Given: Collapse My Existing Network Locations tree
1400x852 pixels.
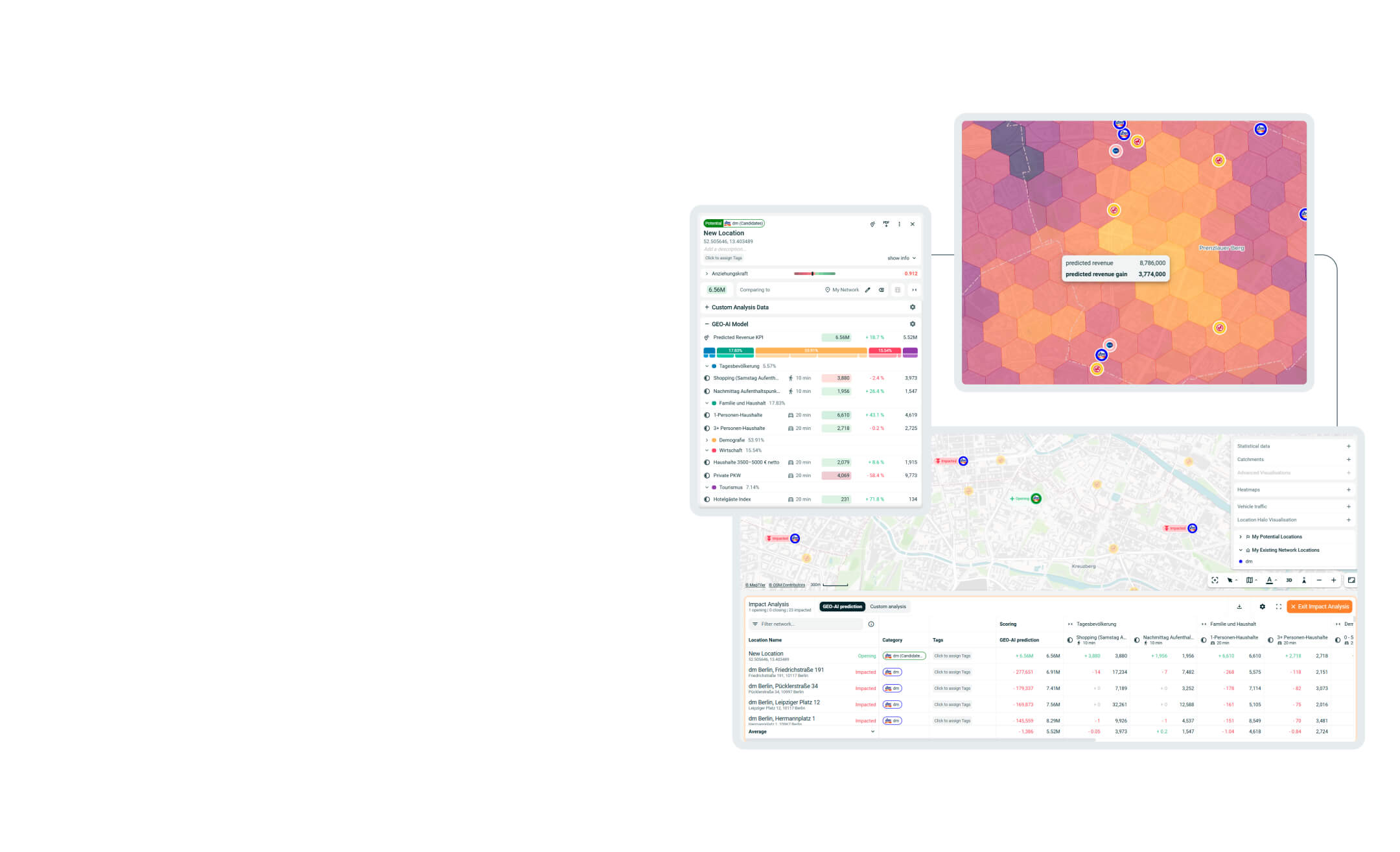Looking at the screenshot, I should pos(1241,550).
